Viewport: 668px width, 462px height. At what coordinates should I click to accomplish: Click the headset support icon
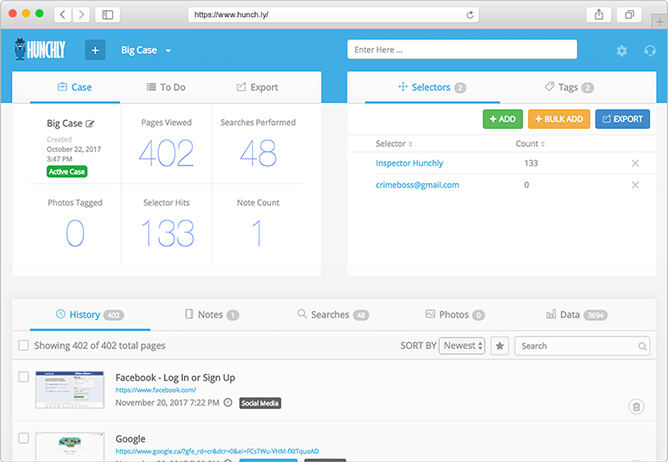(x=650, y=51)
